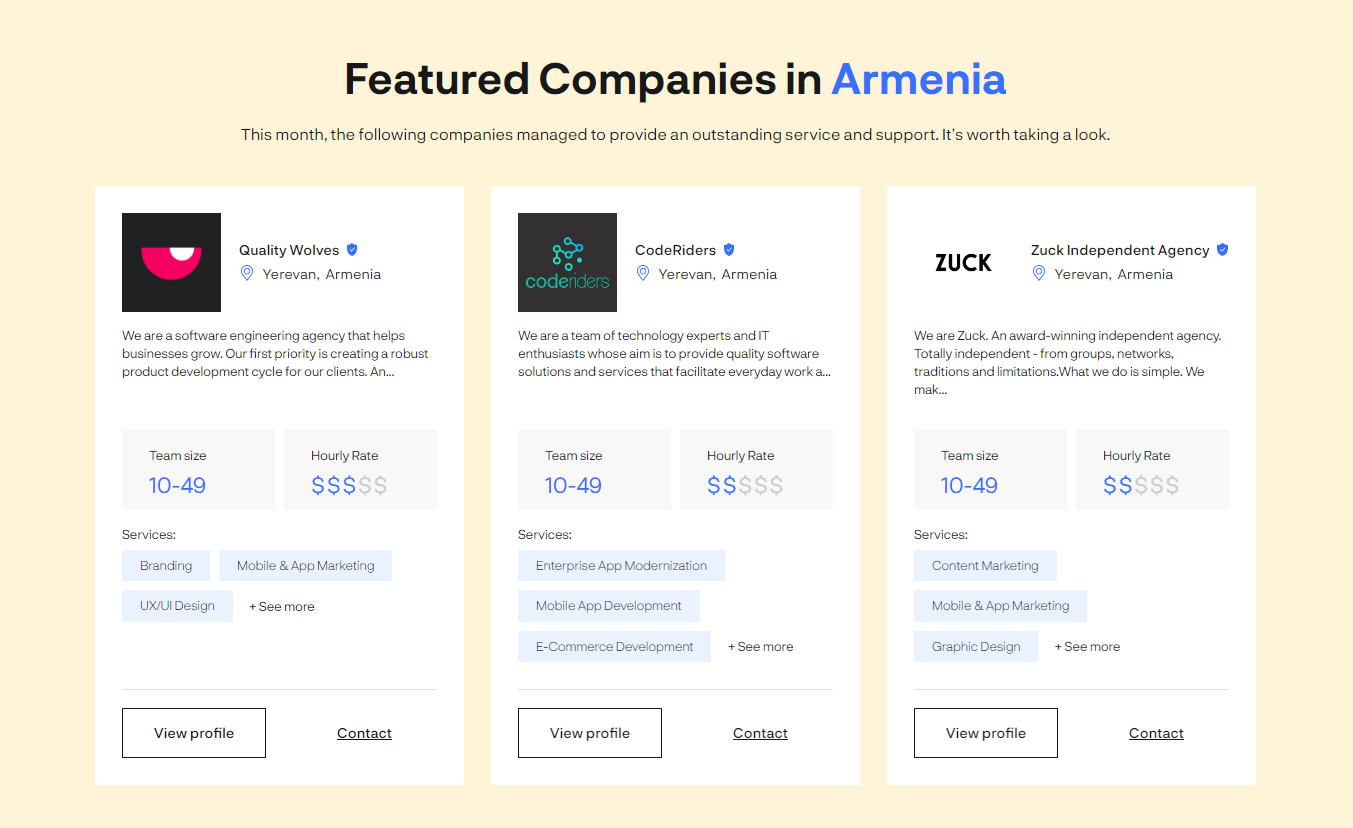Click the Hourly Rate box for CodeRiders

tap(756, 469)
